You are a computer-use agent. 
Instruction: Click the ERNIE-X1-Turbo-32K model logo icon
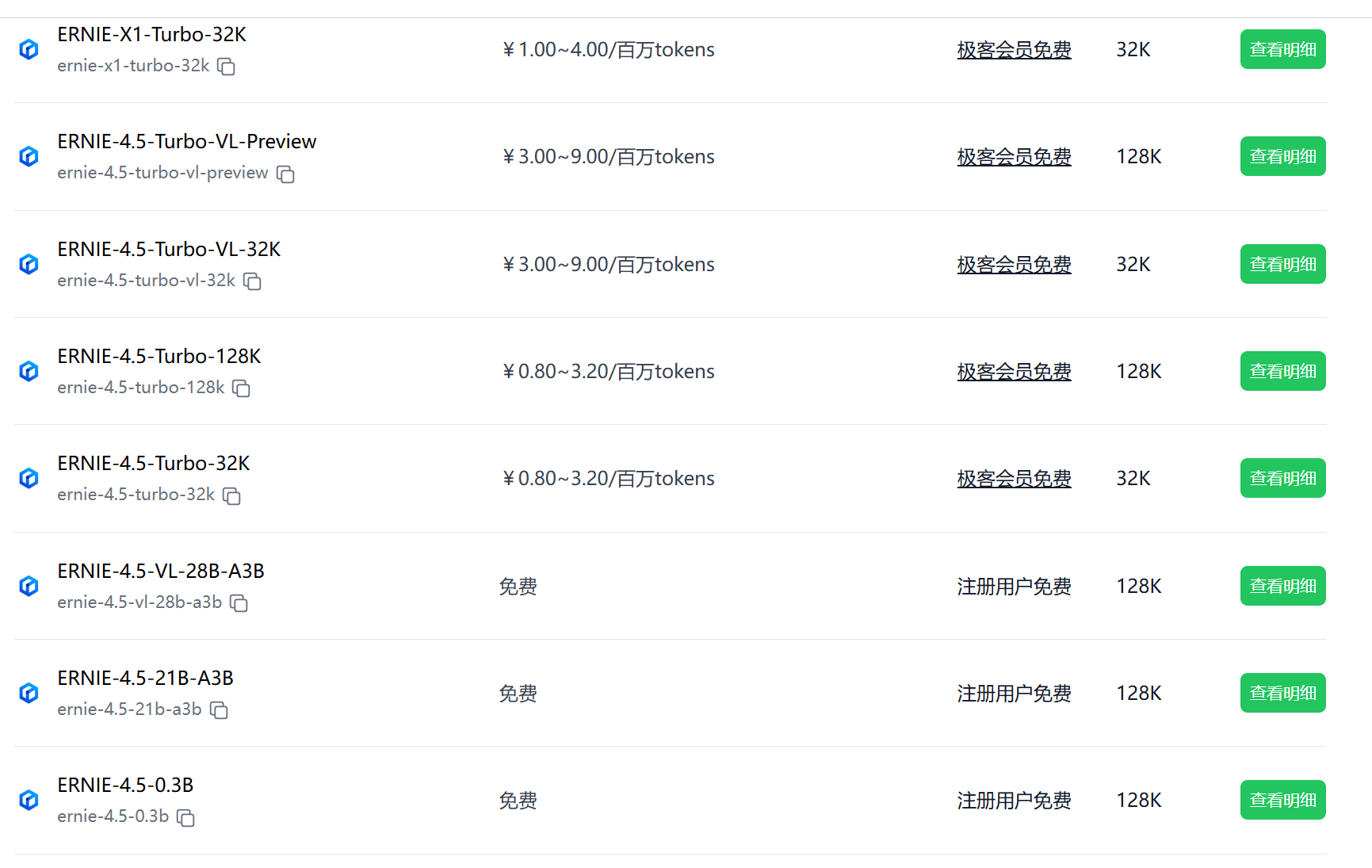click(x=29, y=49)
